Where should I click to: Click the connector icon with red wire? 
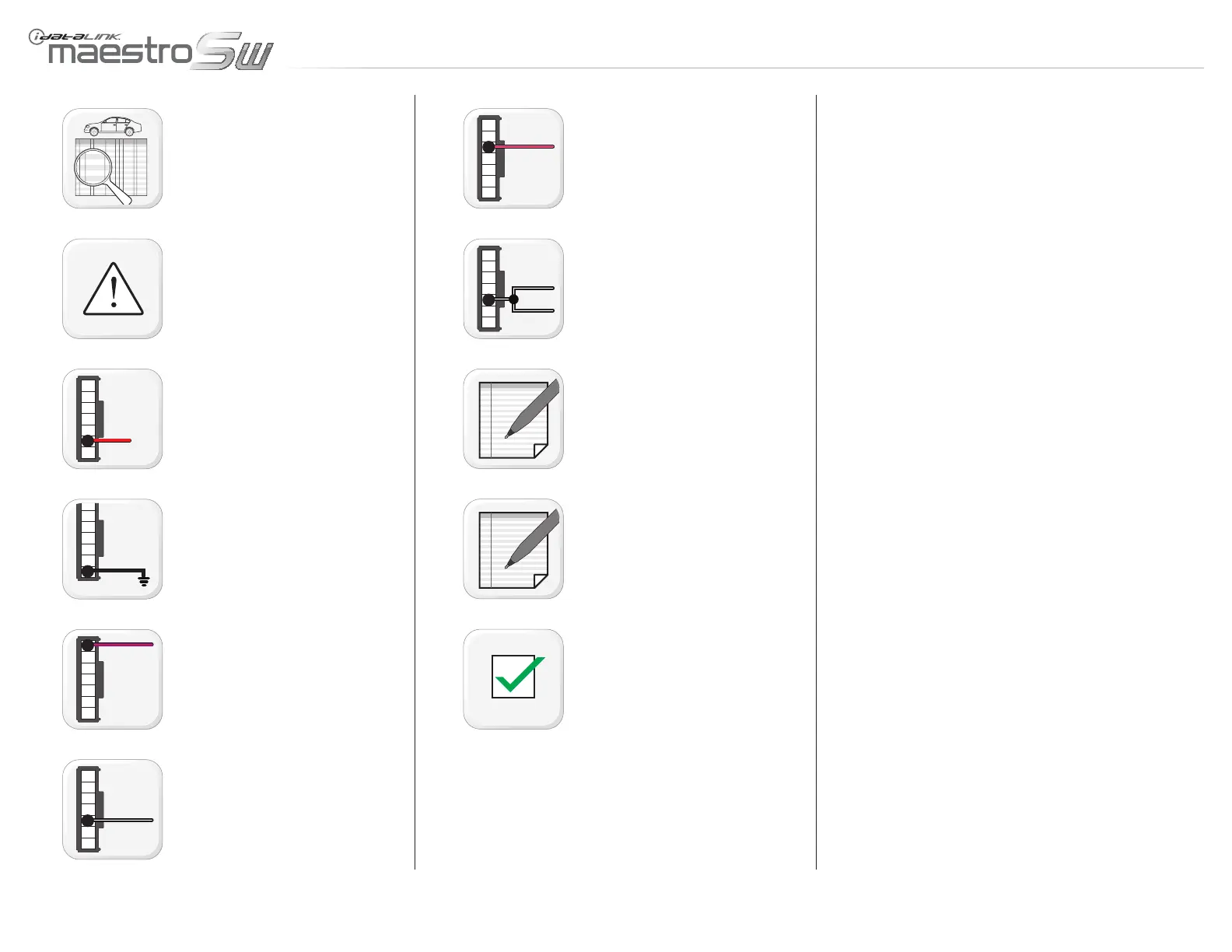pos(113,419)
